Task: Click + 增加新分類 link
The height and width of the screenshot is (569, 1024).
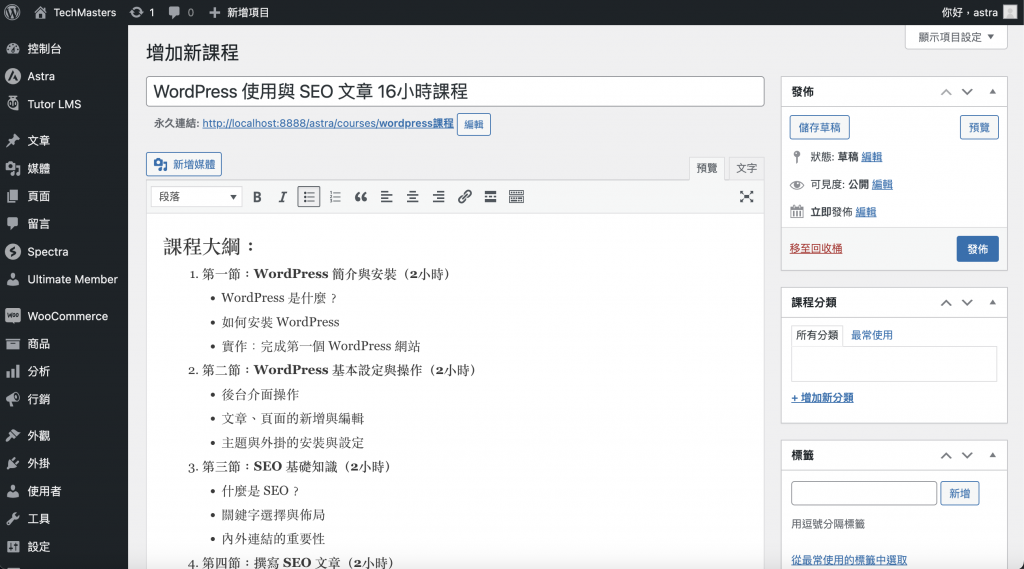Action: (822, 397)
